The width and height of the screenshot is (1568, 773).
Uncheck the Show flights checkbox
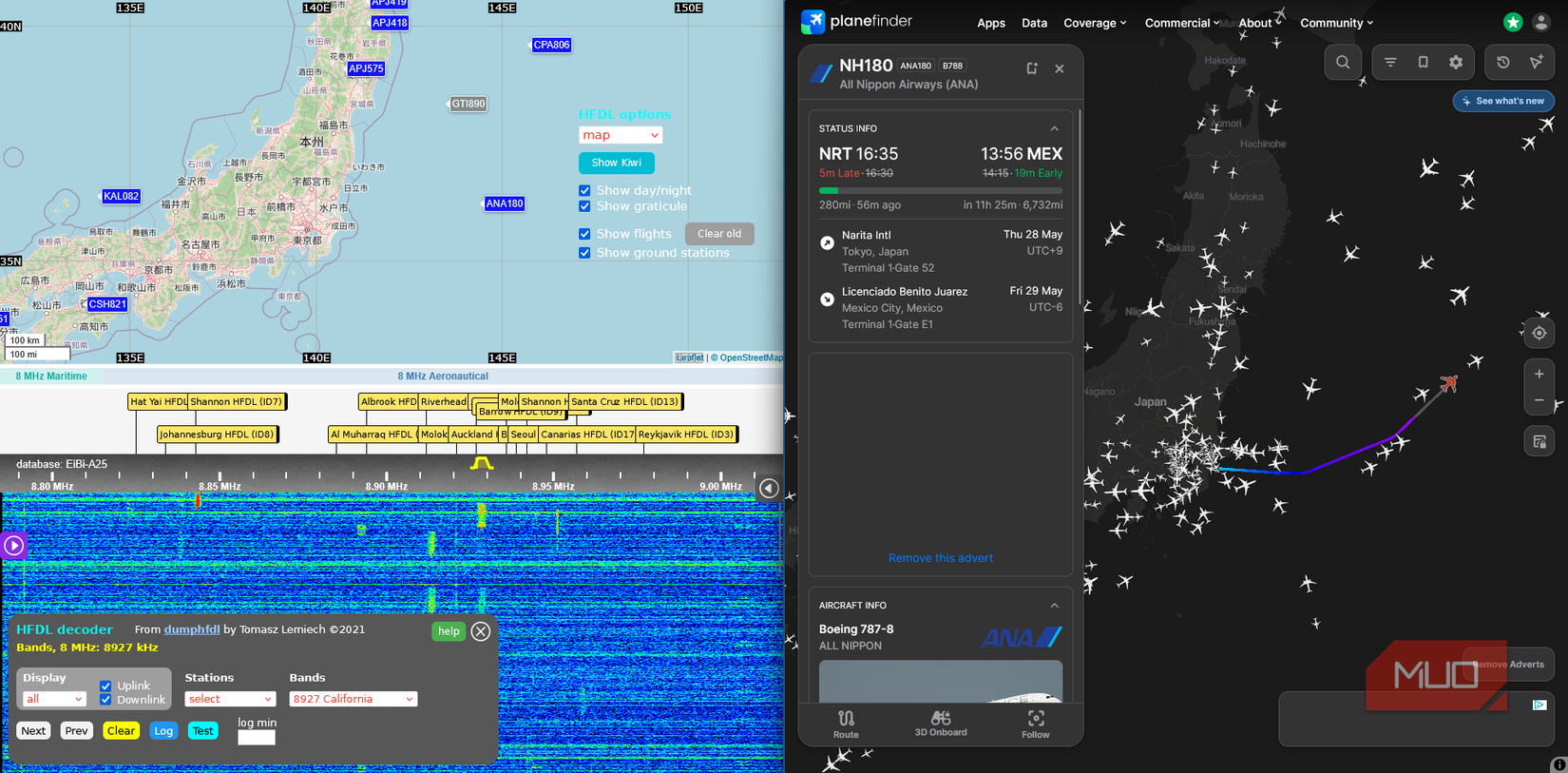[x=584, y=234]
